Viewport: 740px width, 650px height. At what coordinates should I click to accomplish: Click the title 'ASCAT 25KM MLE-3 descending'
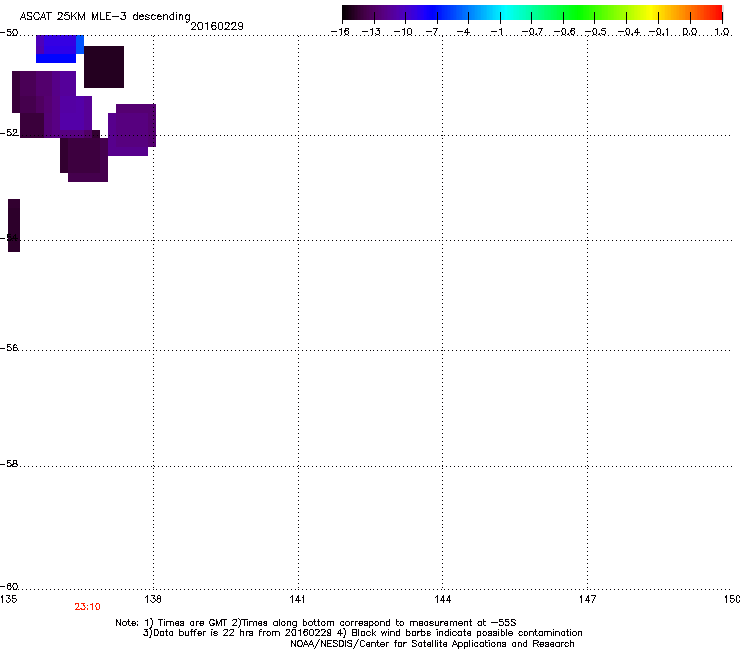105,16
